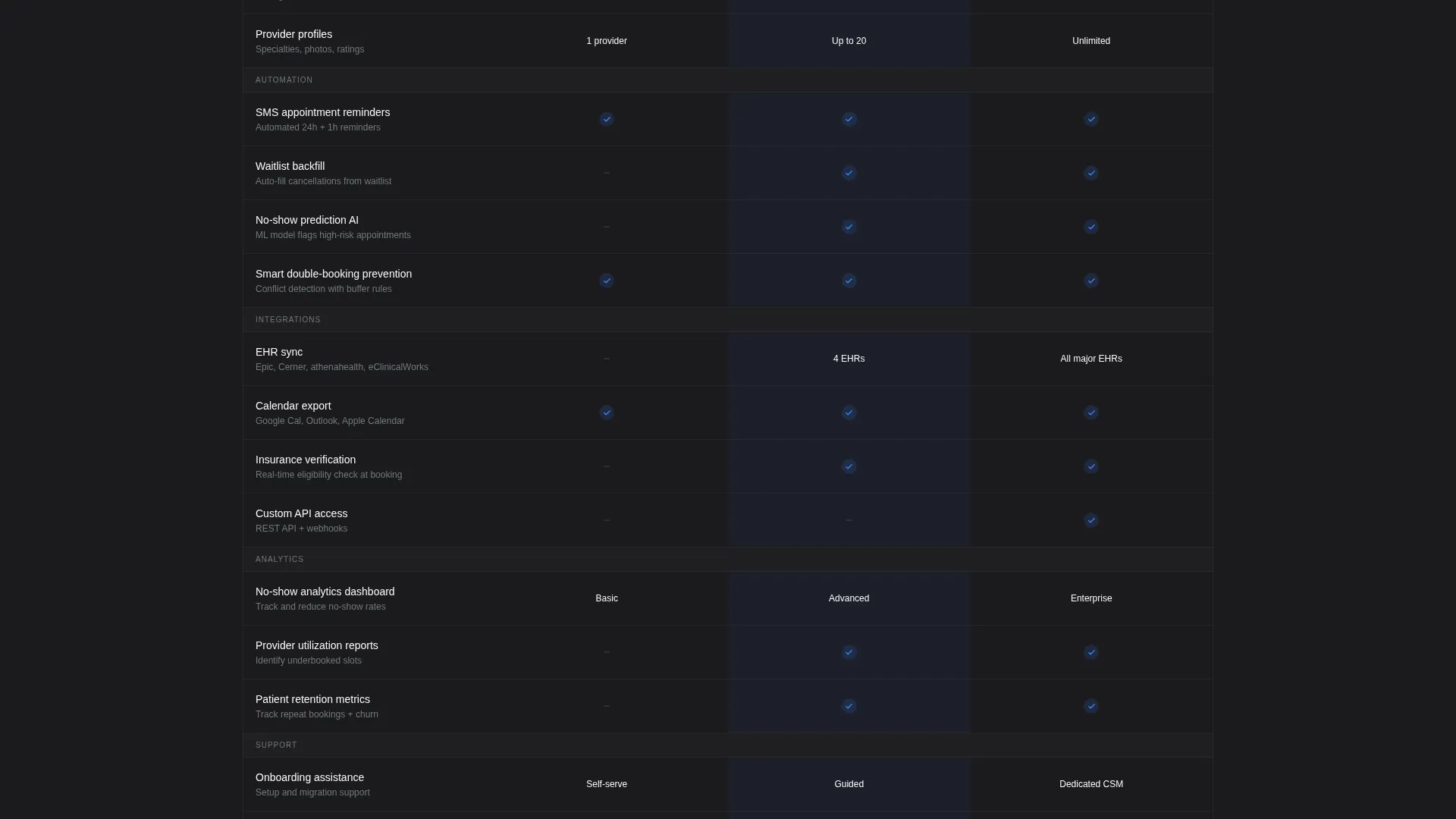Screen dimensions: 1456x819
Task: Click the "Advanced" analytics dashboard cell
Action: click(849, 598)
